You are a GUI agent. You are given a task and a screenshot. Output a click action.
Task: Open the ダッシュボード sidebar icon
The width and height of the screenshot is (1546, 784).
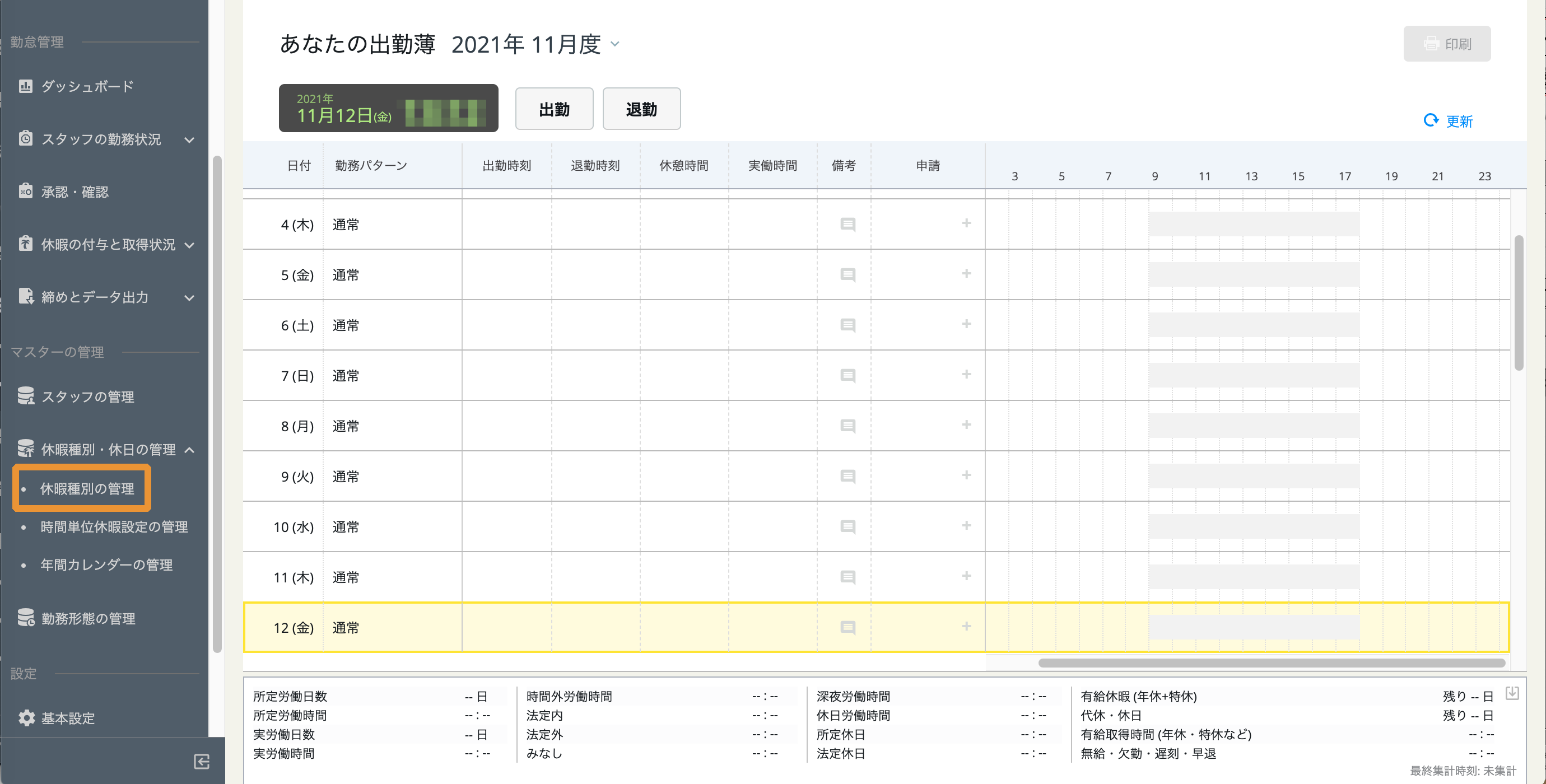(25, 86)
